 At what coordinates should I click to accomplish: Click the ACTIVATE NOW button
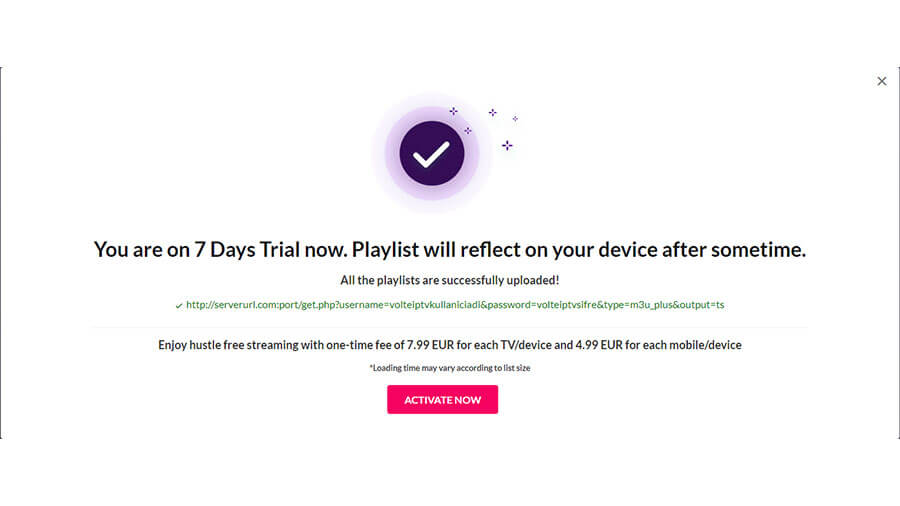point(442,399)
